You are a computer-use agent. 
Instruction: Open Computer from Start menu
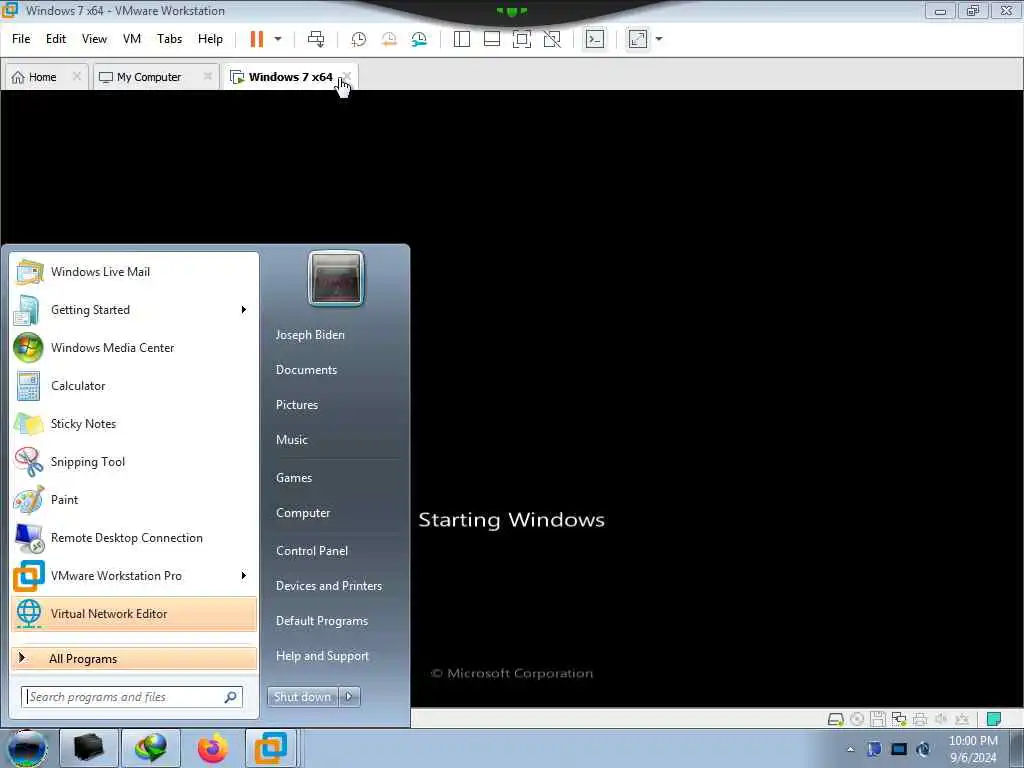click(x=303, y=513)
